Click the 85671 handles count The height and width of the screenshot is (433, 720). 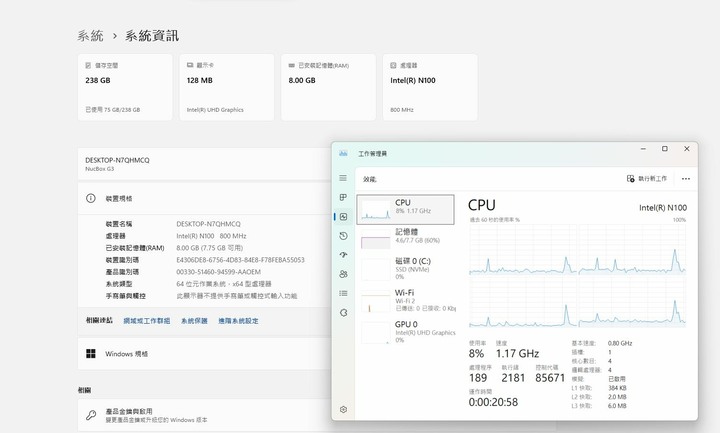point(550,378)
